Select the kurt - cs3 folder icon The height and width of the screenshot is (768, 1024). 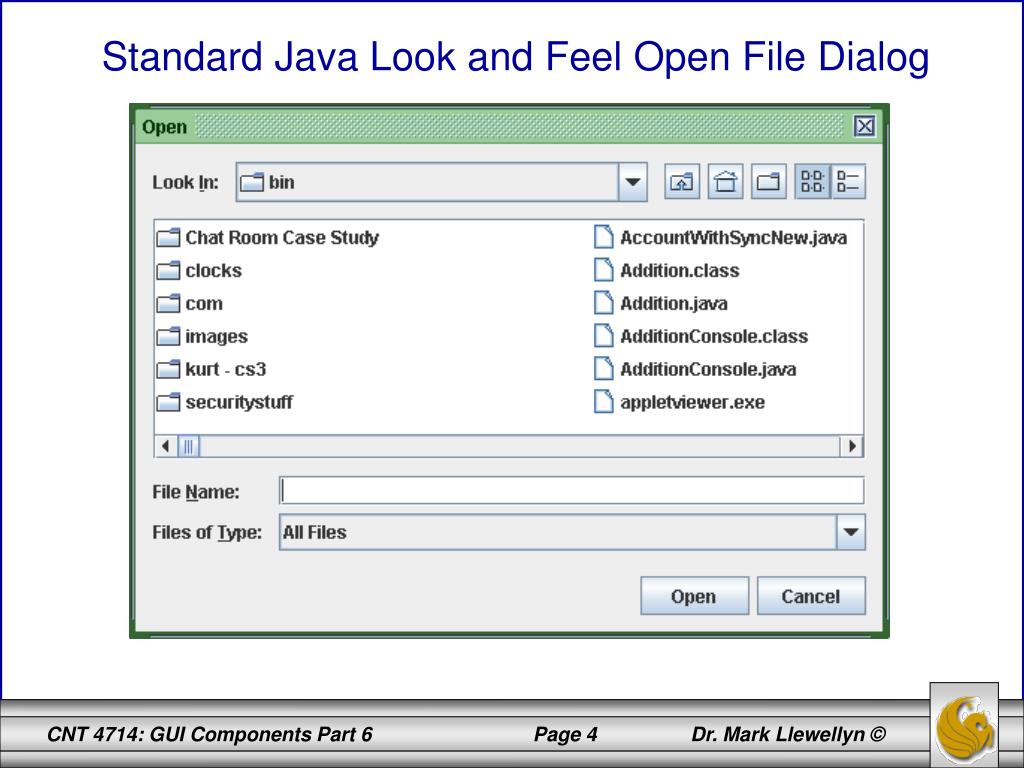point(168,369)
